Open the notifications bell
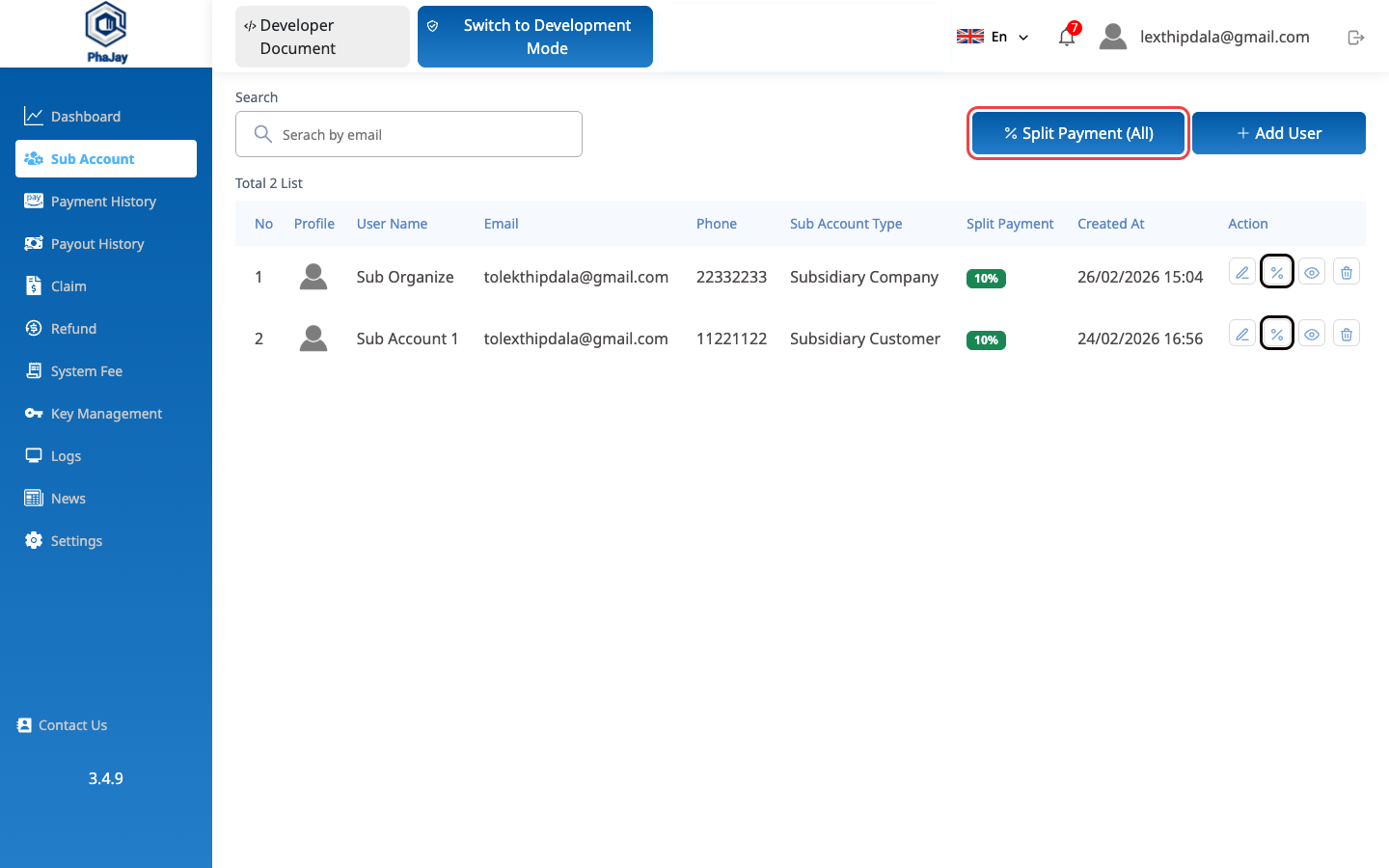 tap(1066, 37)
